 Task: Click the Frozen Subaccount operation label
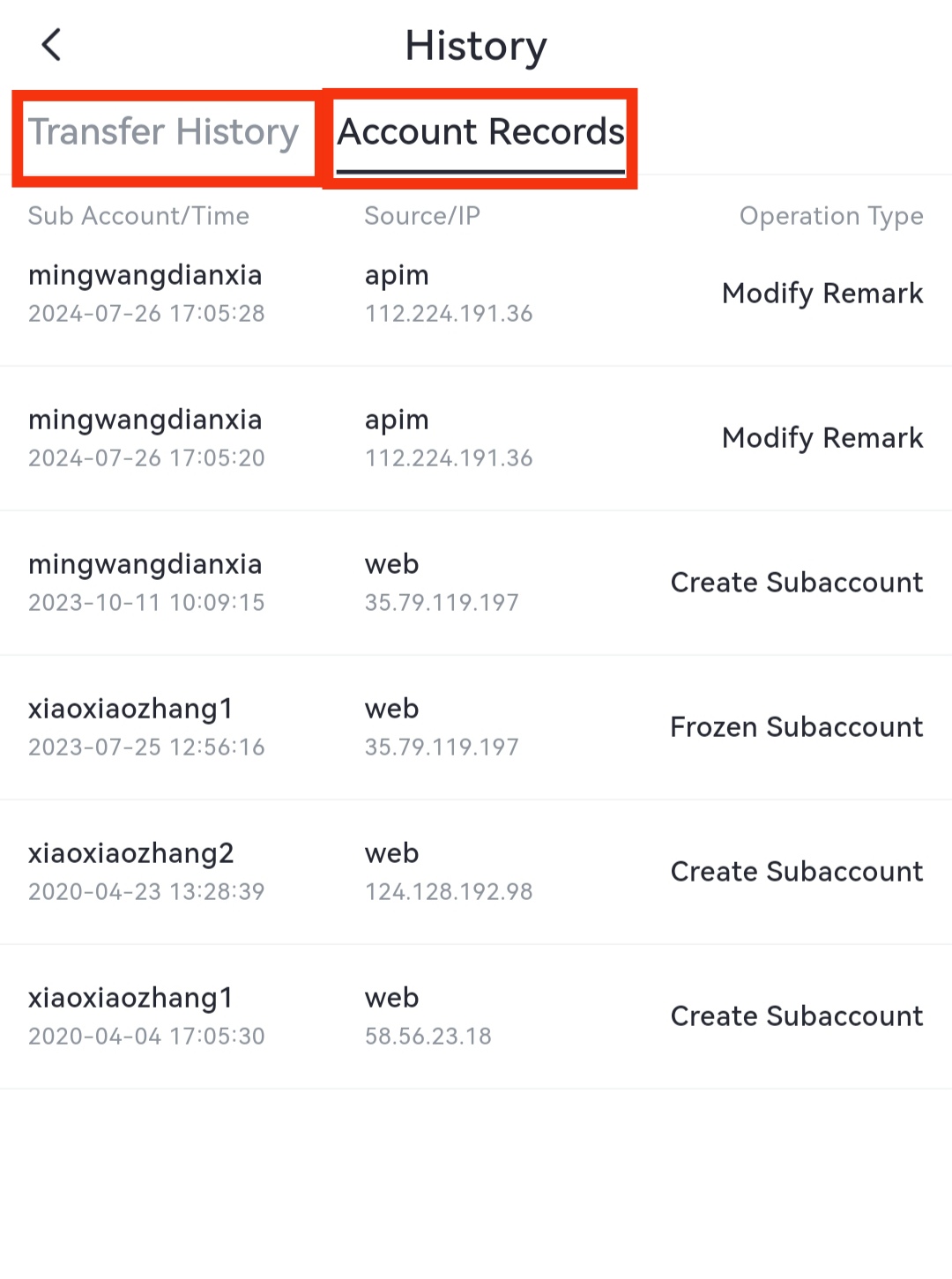796,727
